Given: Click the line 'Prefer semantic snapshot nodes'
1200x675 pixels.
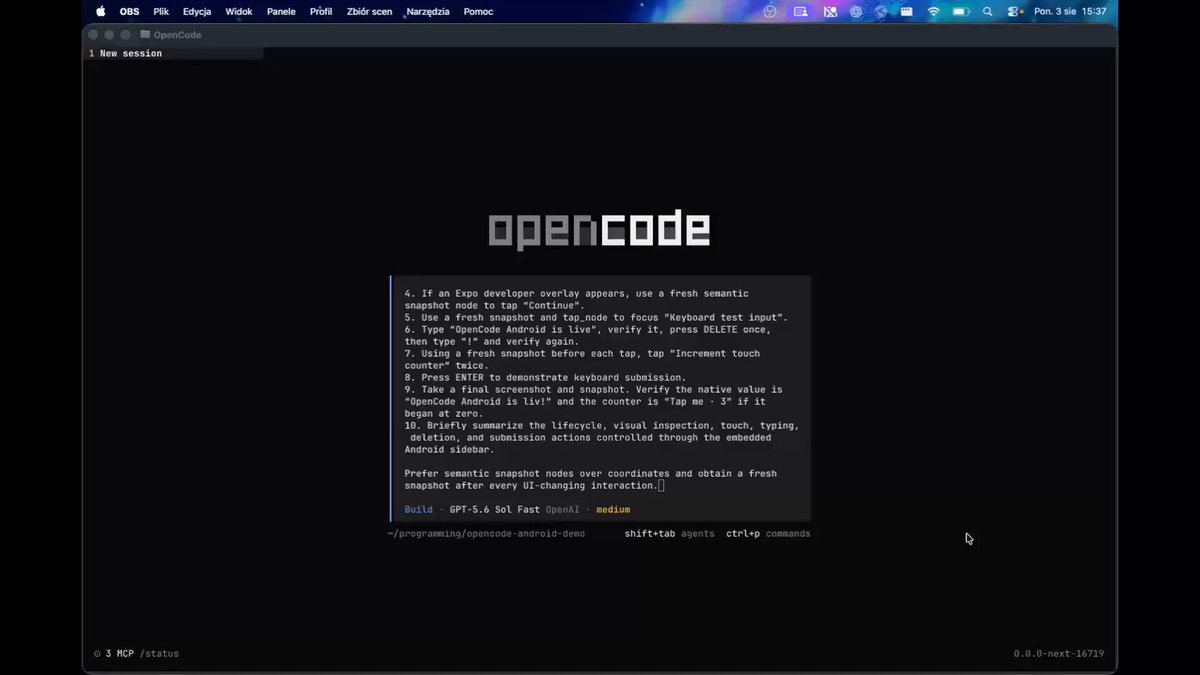Looking at the screenshot, I should point(590,474).
